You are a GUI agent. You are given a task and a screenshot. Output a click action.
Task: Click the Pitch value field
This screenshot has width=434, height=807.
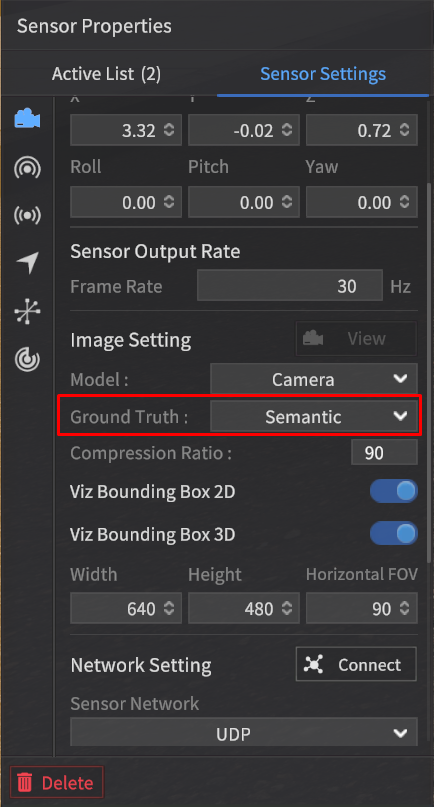pos(244,202)
